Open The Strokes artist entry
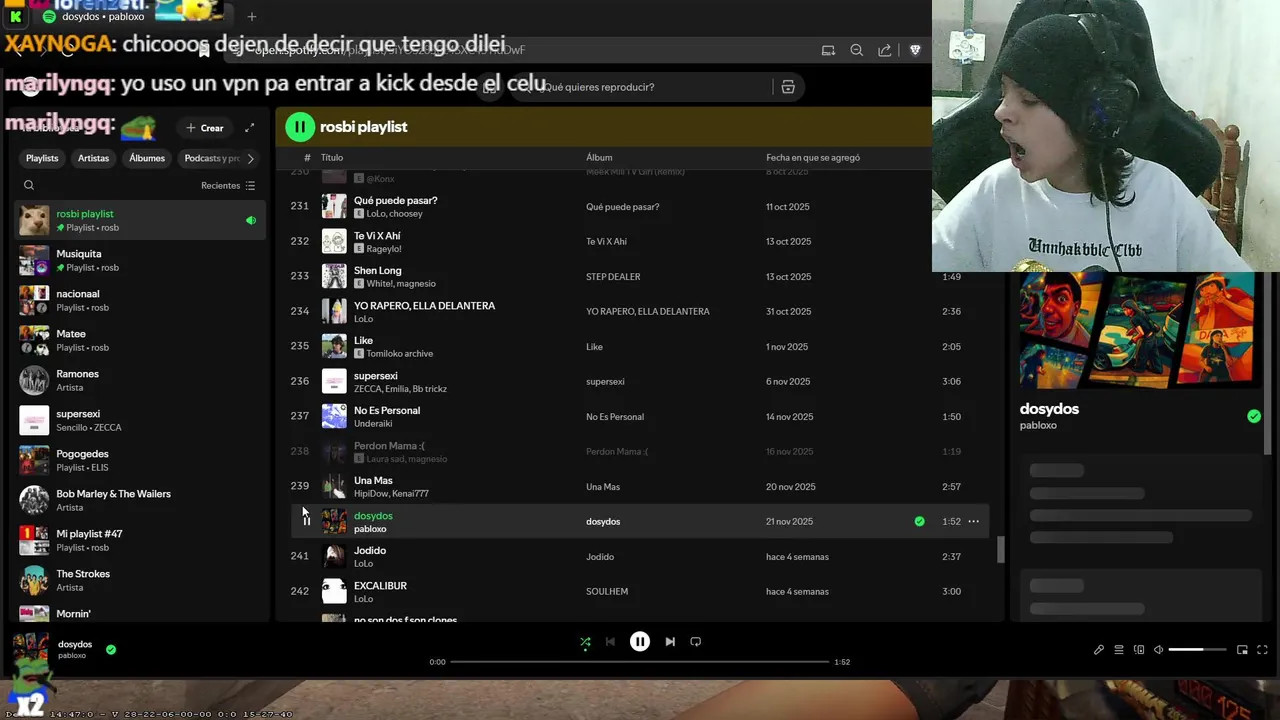The height and width of the screenshot is (720, 1280). point(140,580)
